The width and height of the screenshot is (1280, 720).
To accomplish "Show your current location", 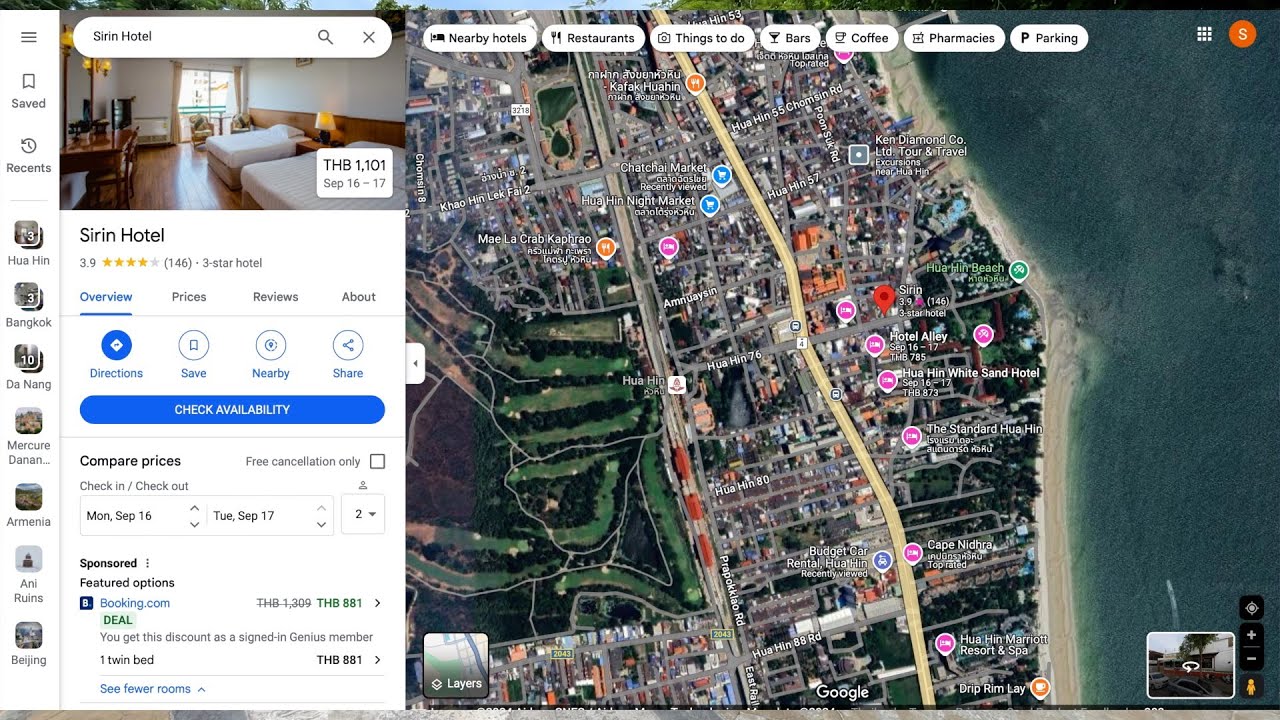I will 1251,607.
